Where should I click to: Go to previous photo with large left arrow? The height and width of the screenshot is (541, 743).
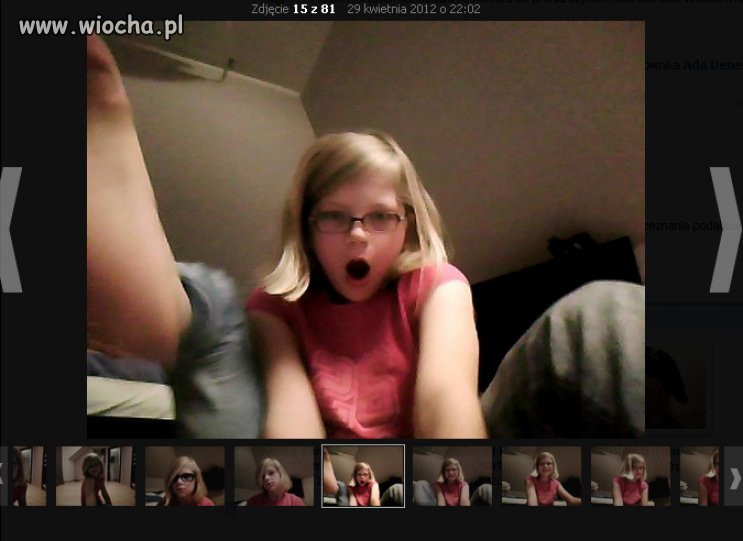pos(10,230)
